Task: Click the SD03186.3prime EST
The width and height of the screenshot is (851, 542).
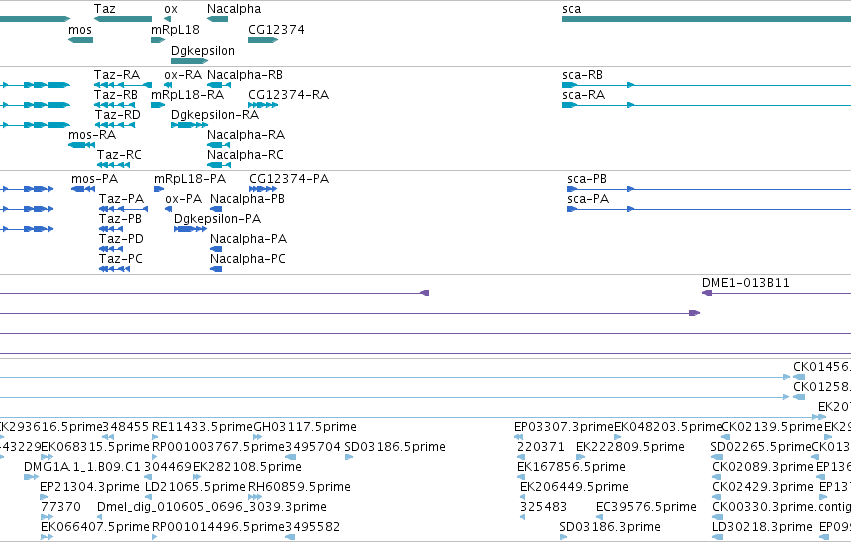Action: click(563, 537)
